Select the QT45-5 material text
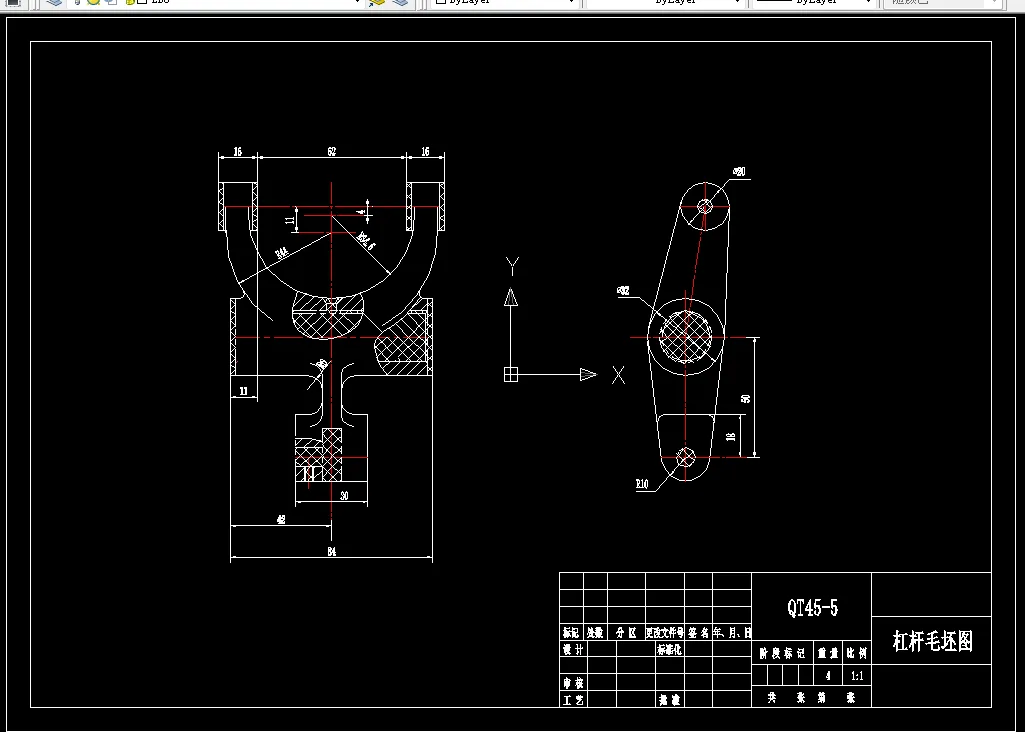 point(812,607)
